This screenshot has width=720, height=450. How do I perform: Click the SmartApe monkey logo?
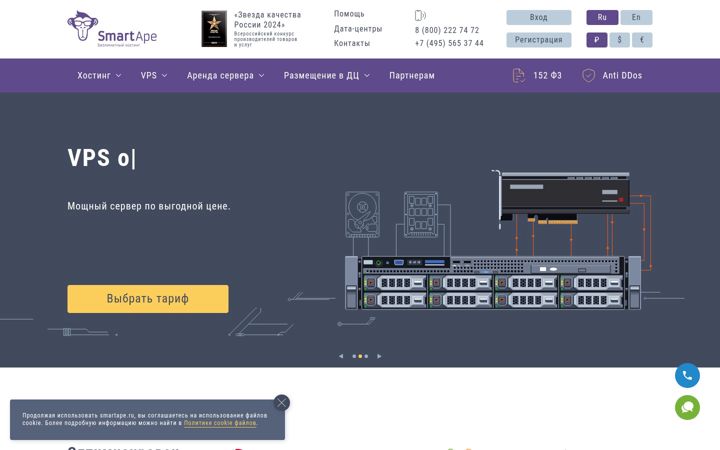click(112, 29)
